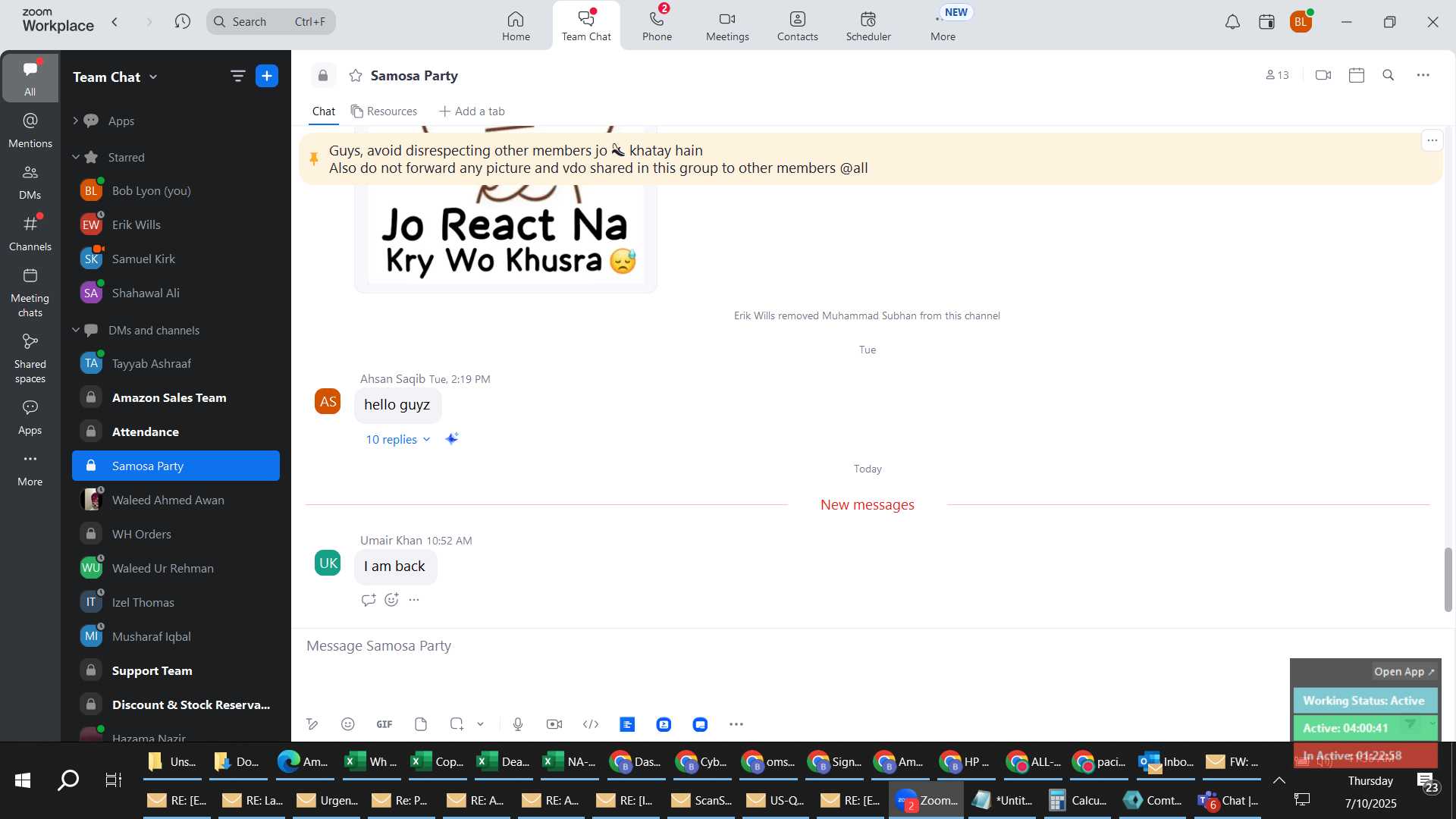
Task: Open Channels in the sidebar
Action: click(30, 234)
